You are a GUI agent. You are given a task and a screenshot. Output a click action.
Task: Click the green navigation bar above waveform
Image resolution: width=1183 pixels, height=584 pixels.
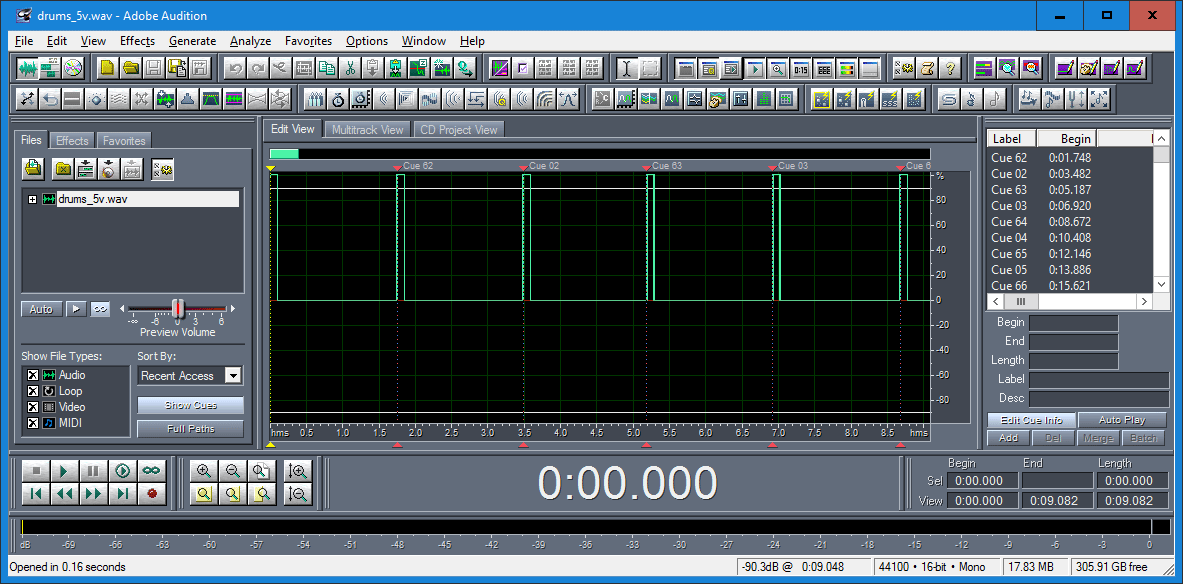[284, 154]
